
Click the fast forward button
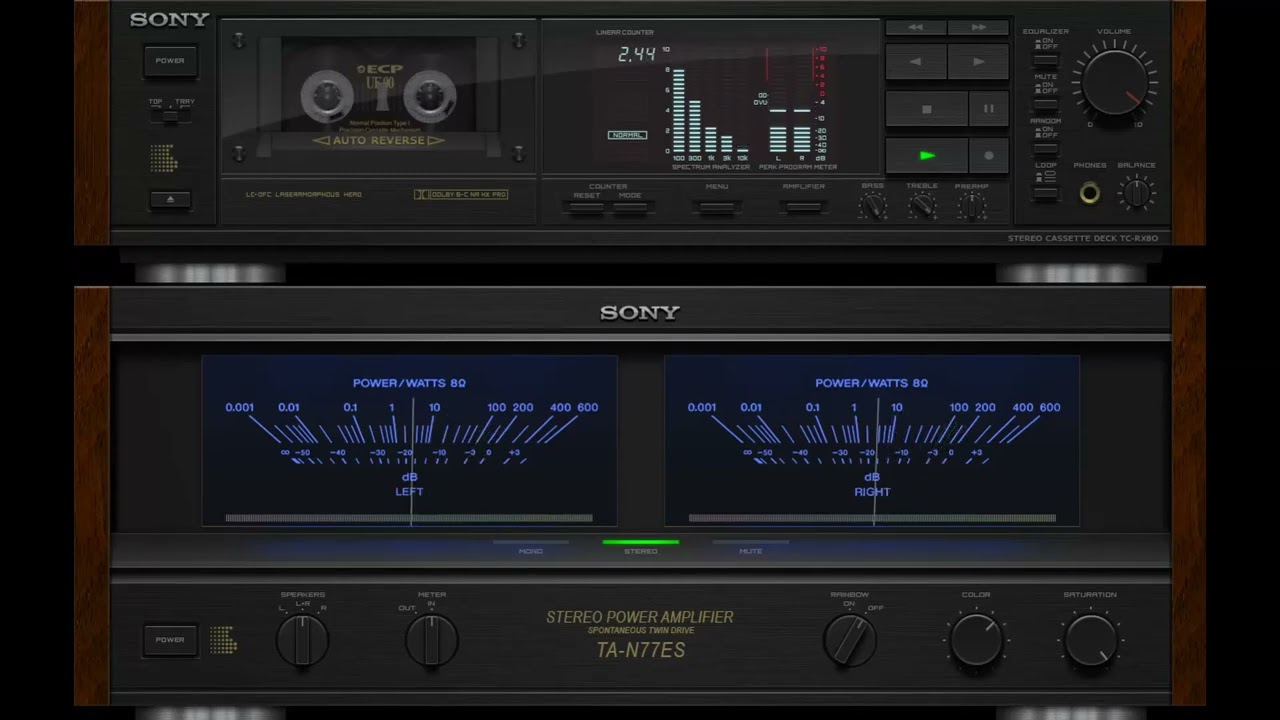coord(978,28)
